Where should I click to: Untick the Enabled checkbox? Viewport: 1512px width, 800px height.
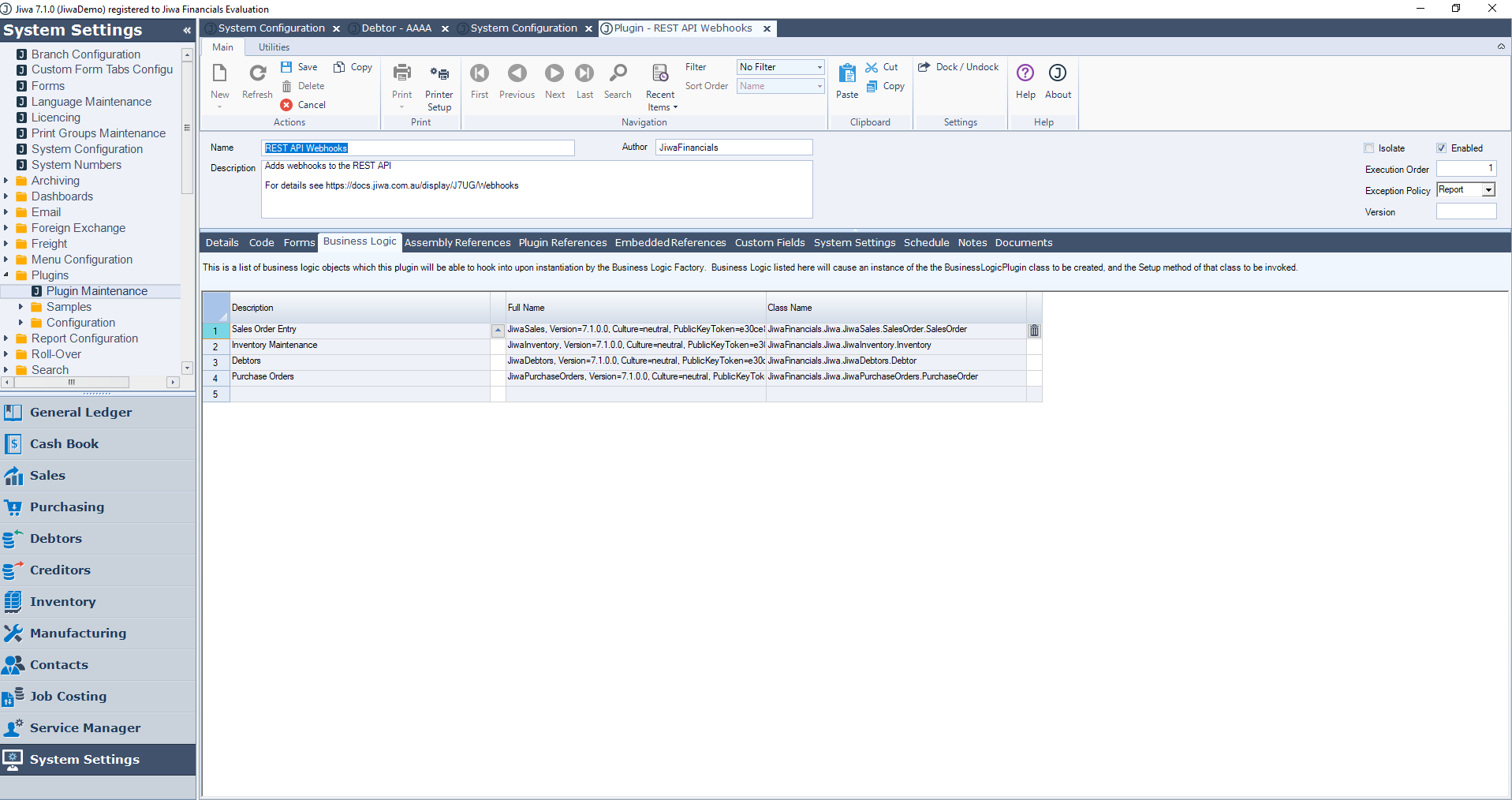(x=1441, y=148)
